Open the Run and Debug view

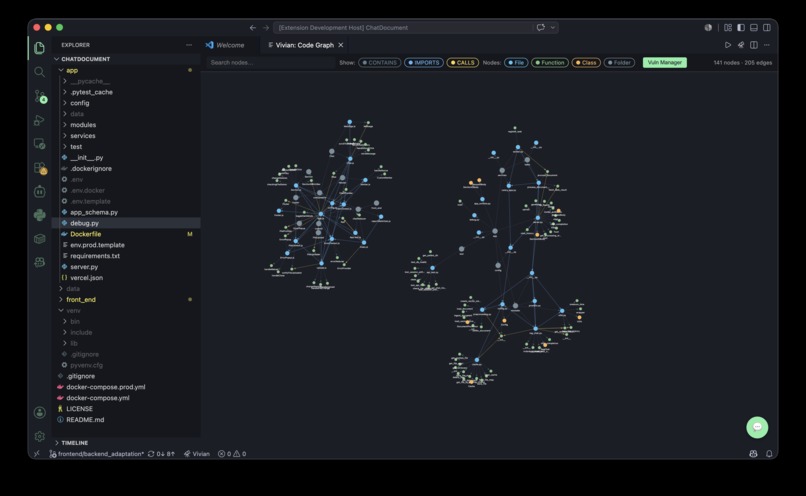[40, 120]
